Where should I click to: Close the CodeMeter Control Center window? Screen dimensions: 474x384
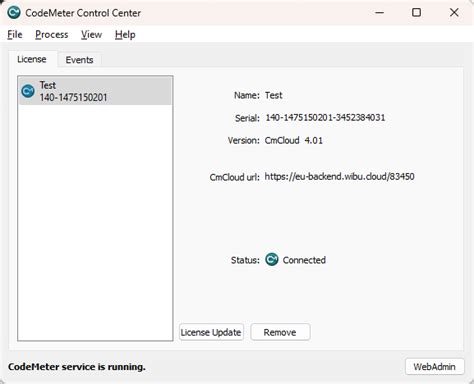pyautogui.click(x=454, y=13)
